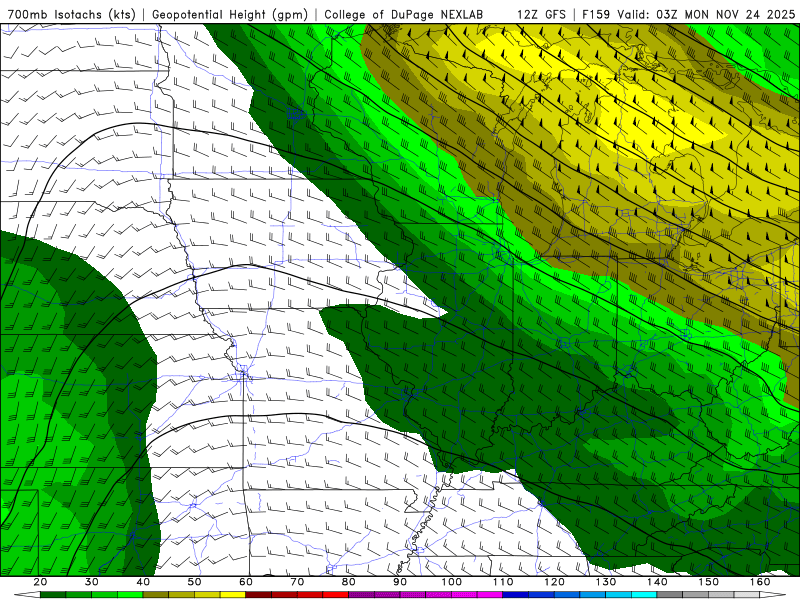
Task: Click the '110' value on the color scale
Action: point(503,582)
